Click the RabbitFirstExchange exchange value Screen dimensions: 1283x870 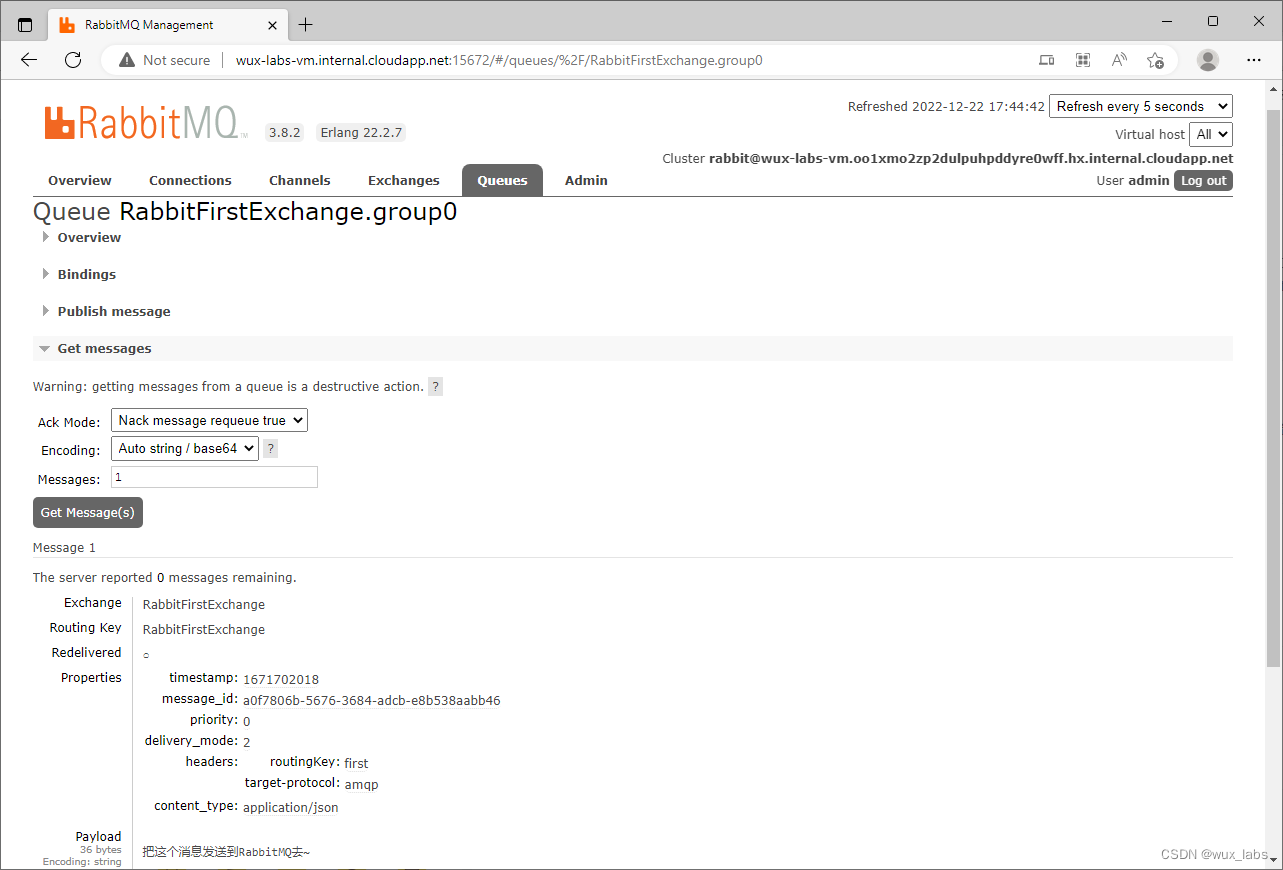204,604
